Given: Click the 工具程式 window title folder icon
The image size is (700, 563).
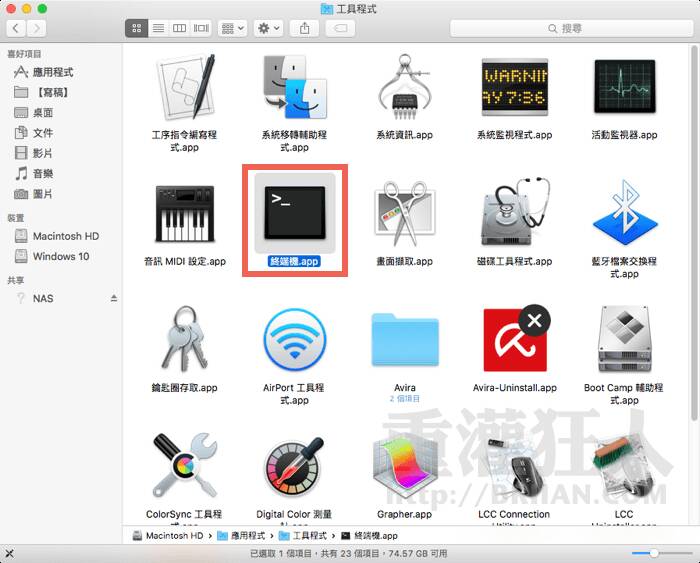Looking at the screenshot, I should [327, 8].
